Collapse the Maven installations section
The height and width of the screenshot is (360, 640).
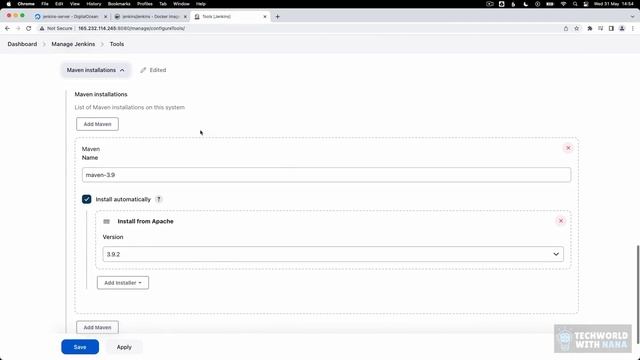pyautogui.click(x=96, y=70)
